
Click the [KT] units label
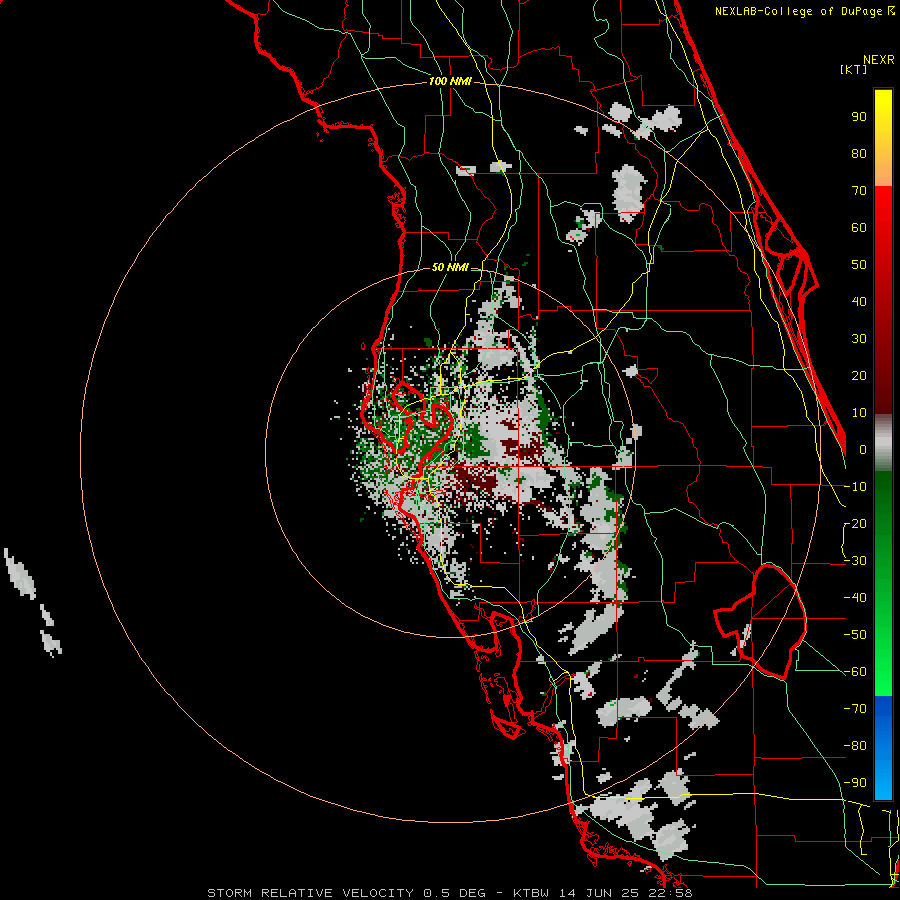coord(854,70)
